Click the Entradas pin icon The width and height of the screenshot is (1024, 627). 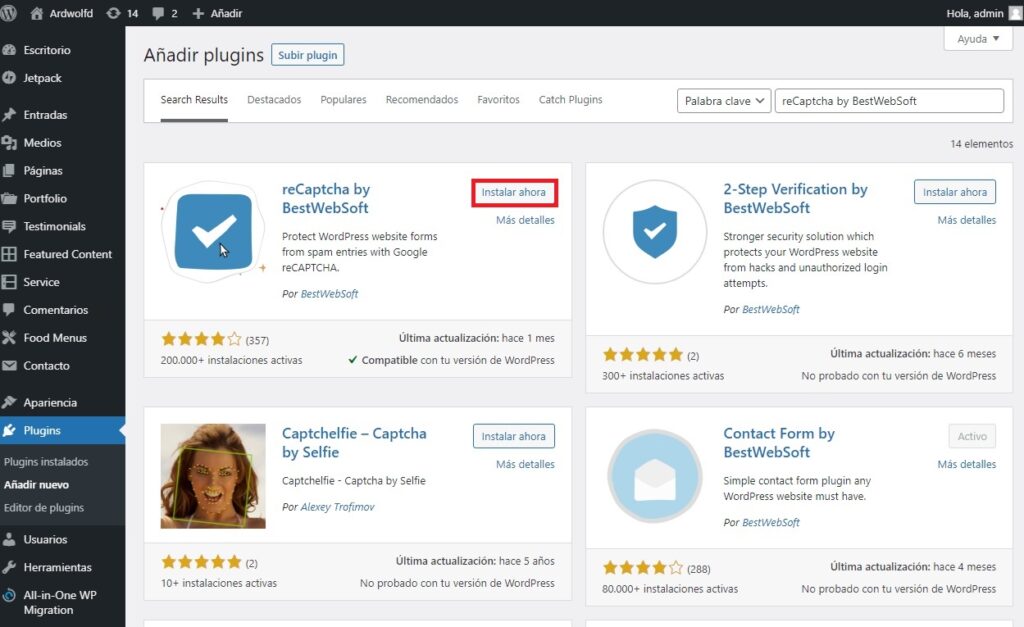coord(8,114)
